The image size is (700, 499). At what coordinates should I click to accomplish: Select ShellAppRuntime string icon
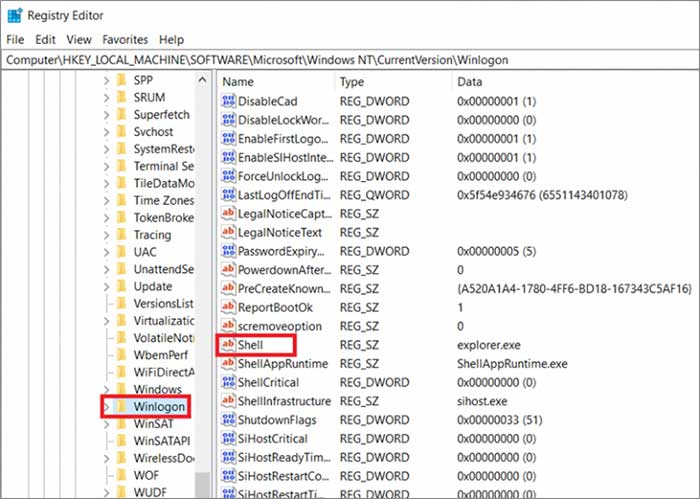pos(228,363)
